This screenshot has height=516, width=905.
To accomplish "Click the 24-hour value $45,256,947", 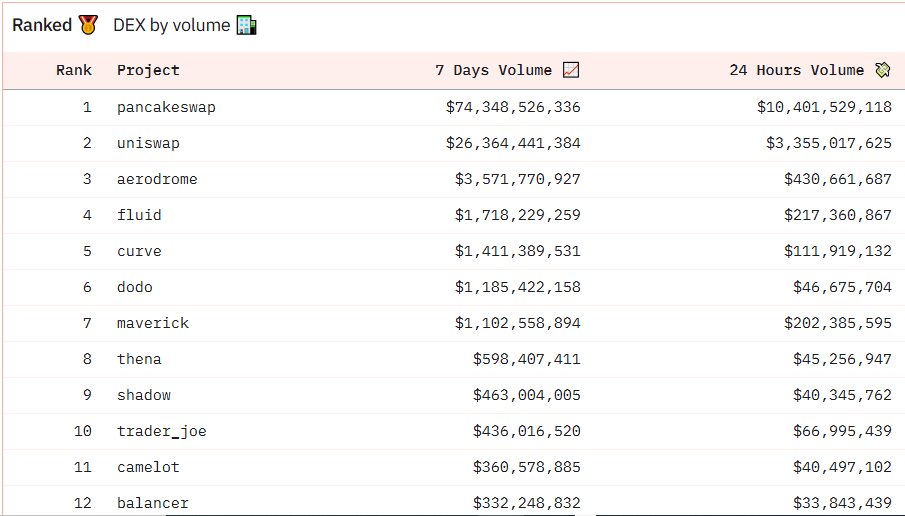I will (843, 359).
